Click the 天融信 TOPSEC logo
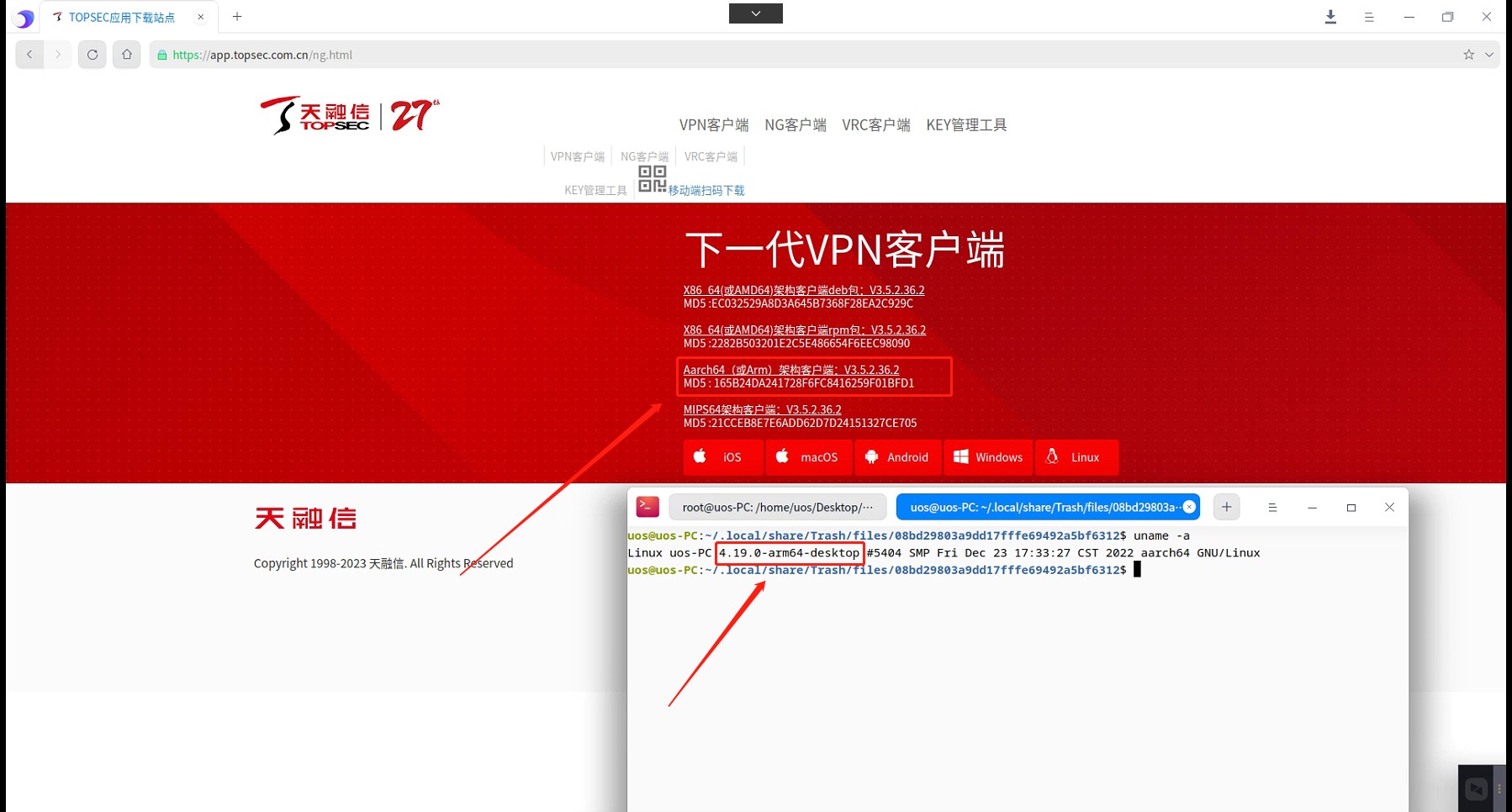This screenshot has width=1512, height=812. [x=349, y=115]
